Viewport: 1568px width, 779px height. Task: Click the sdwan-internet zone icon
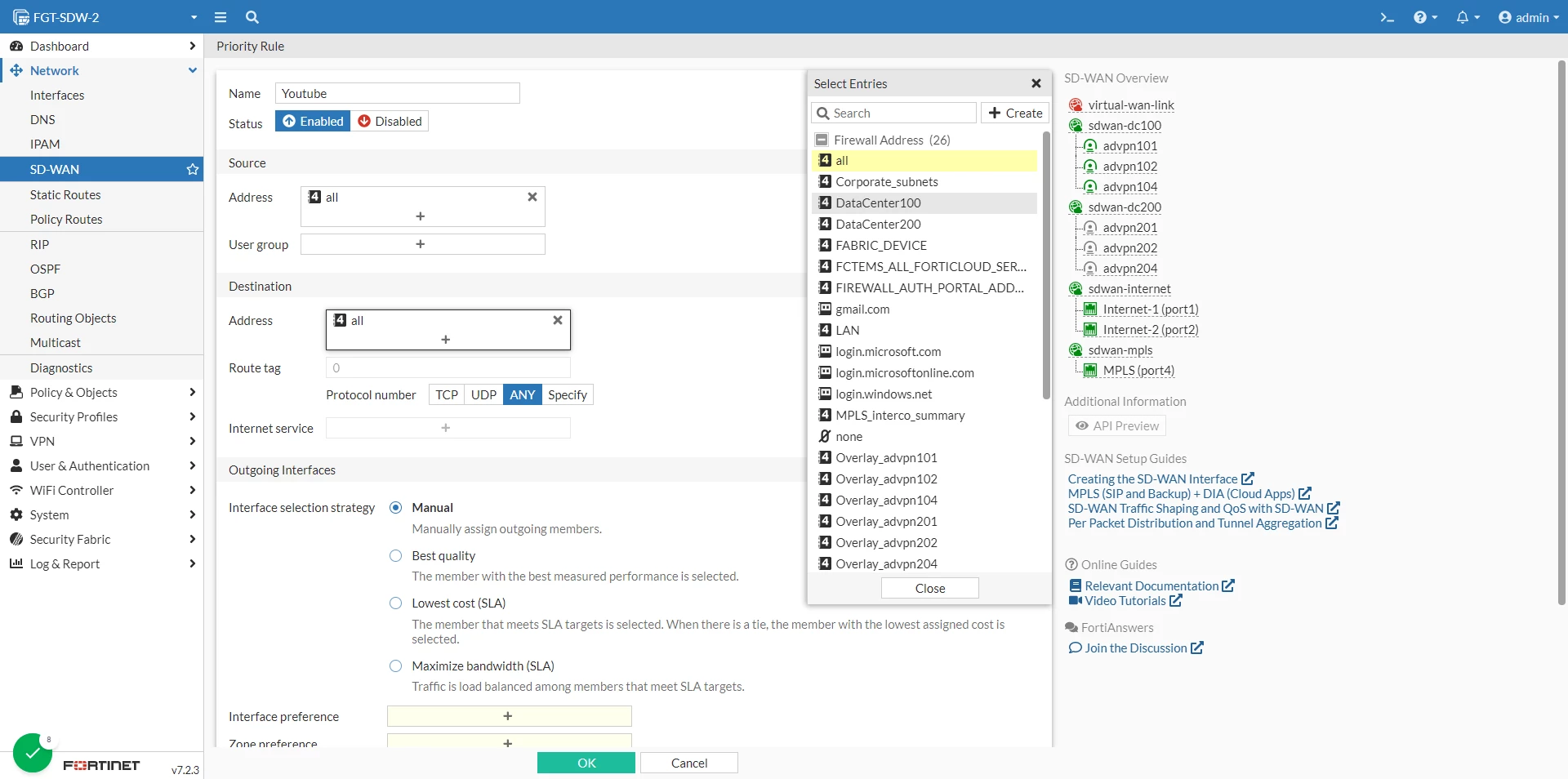point(1076,289)
